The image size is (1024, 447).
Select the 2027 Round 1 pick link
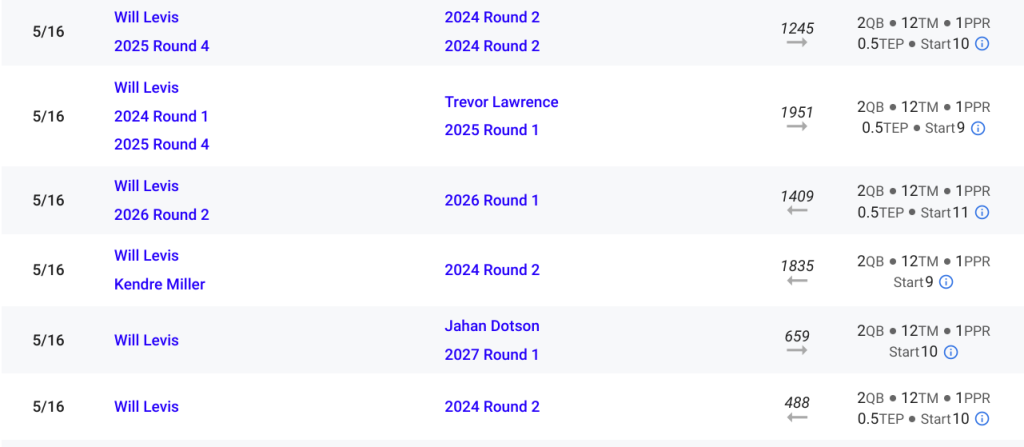(x=492, y=355)
